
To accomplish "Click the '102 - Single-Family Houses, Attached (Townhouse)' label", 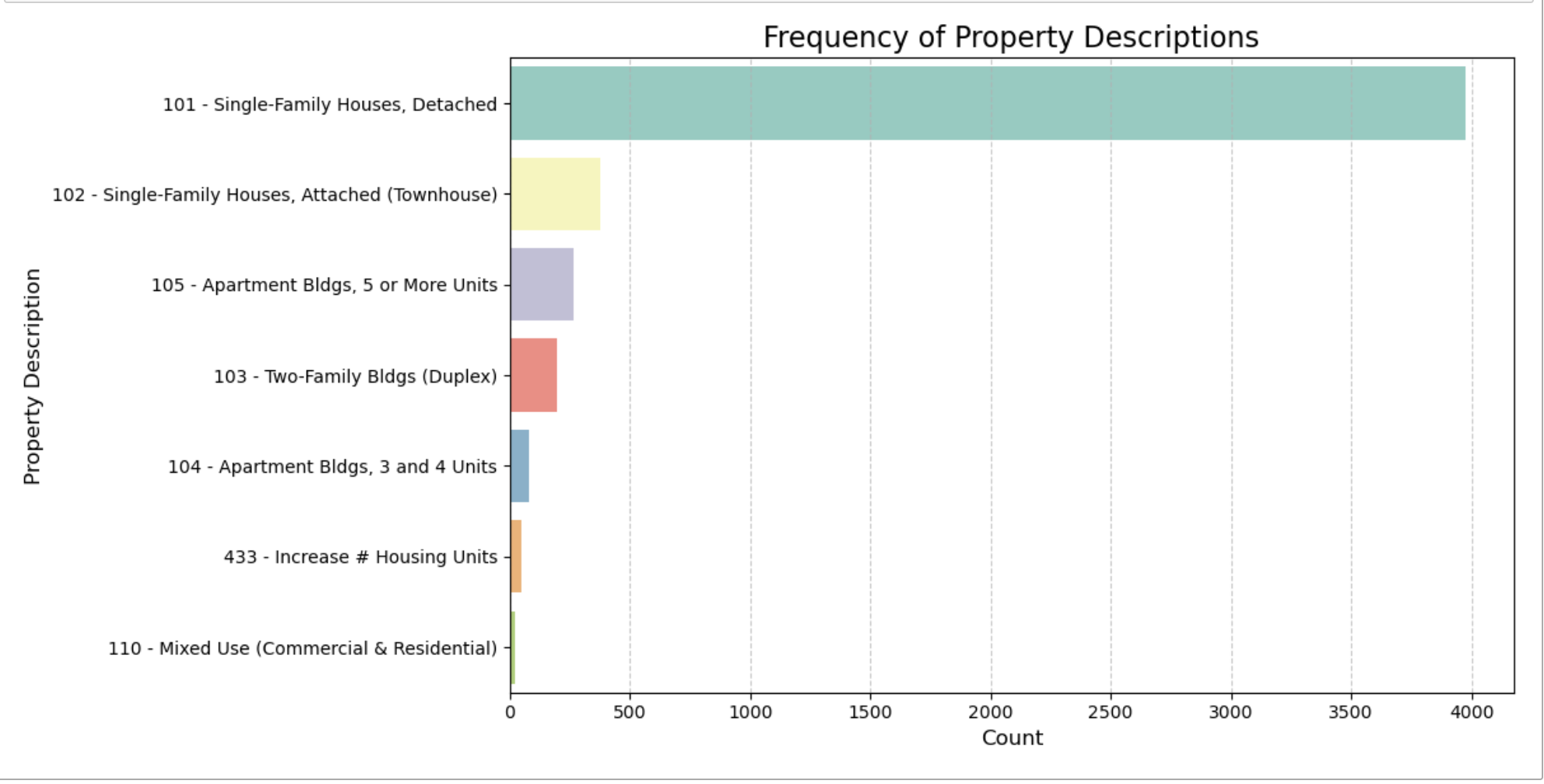I will pos(274,194).
